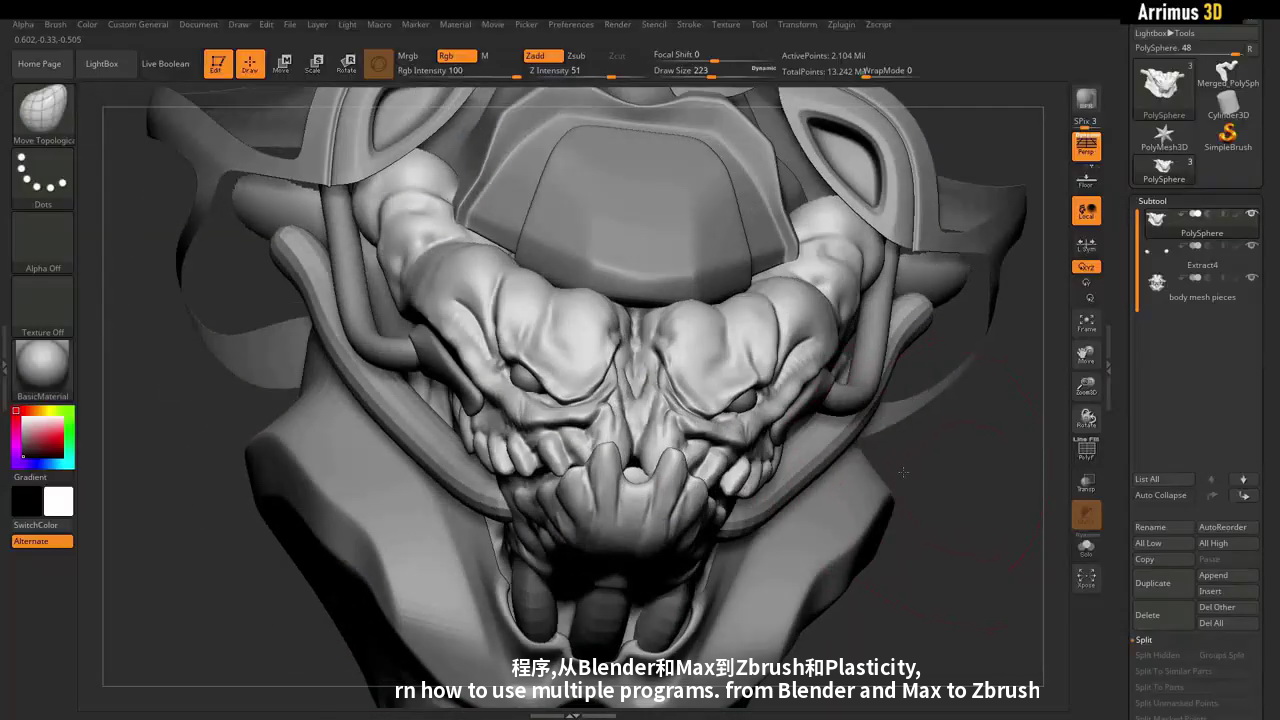This screenshot has width=1280, height=720.
Task: Open the Material menu
Action: coord(455,24)
